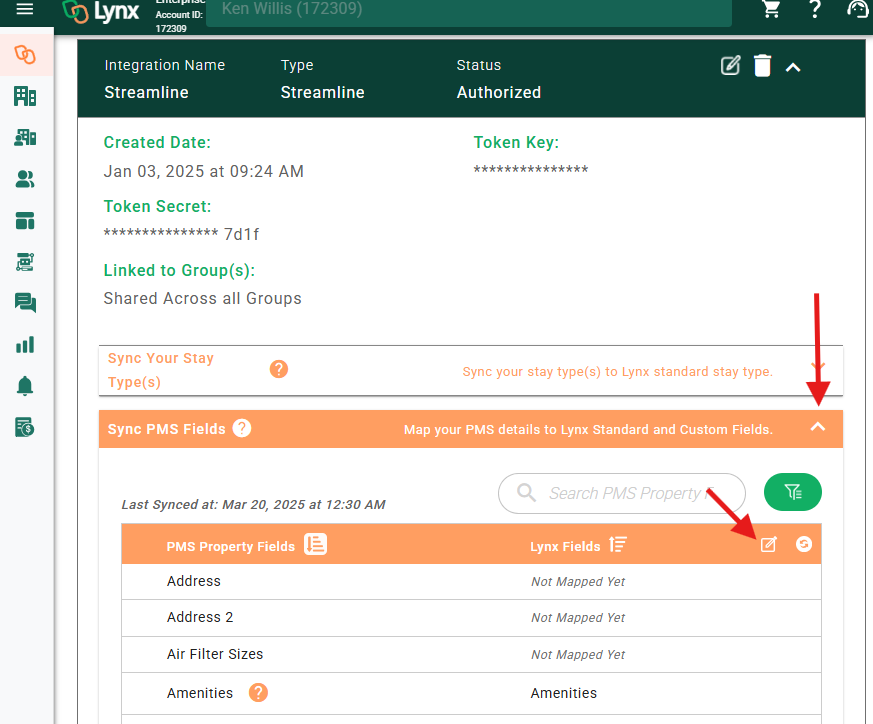This screenshot has height=724, width=873.
Task: Open the users people sidebar icon
Action: click(25, 179)
